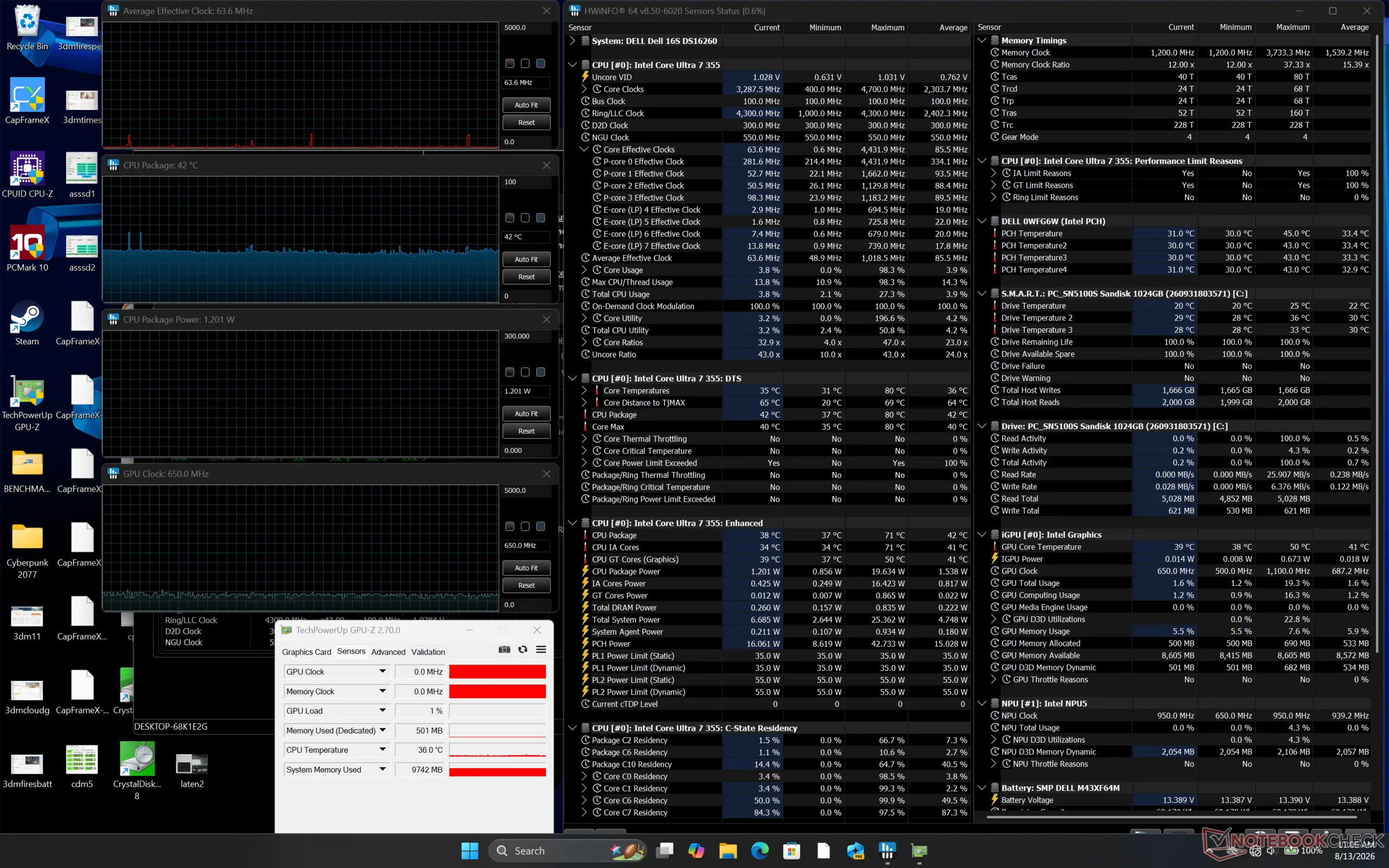Collapse the Core Effective Clocks group
This screenshot has height=868, width=1389.
pyautogui.click(x=584, y=149)
